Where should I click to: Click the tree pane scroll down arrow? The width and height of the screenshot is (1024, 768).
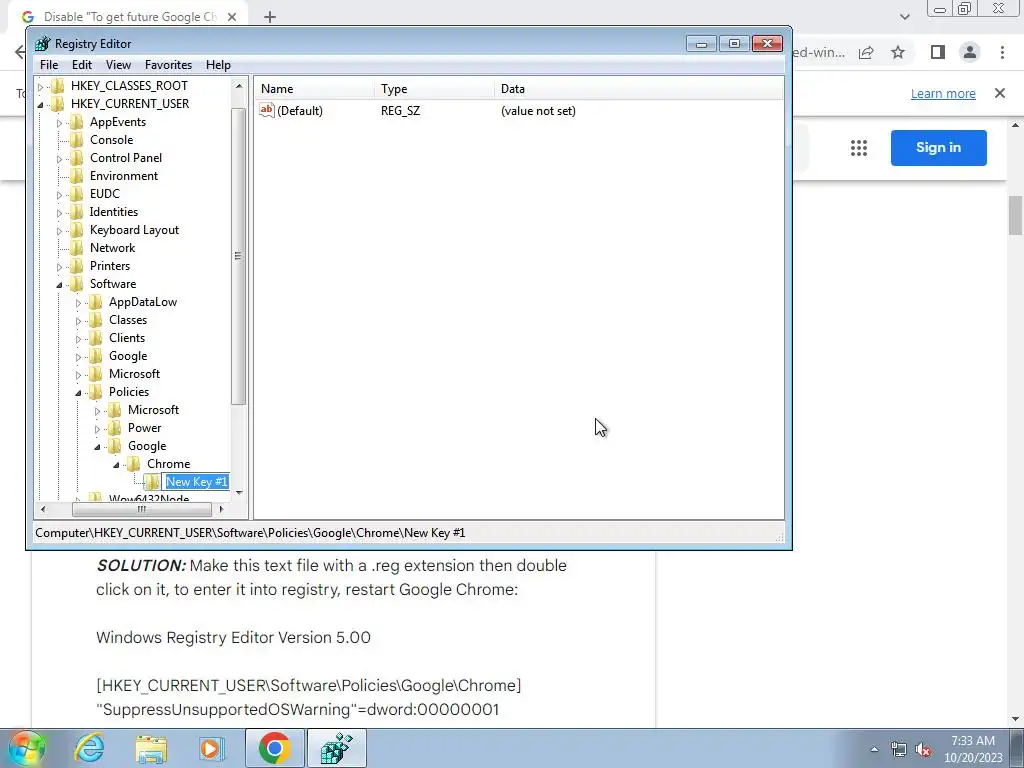pyautogui.click(x=239, y=492)
